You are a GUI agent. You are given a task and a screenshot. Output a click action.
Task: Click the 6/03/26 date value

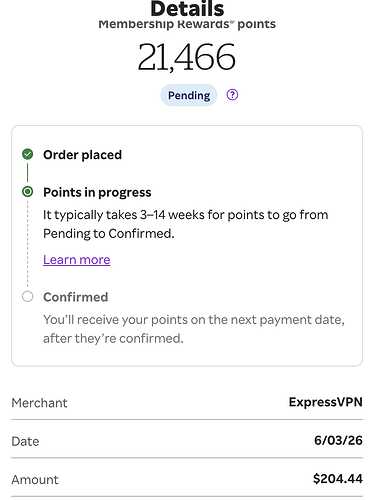click(338, 440)
